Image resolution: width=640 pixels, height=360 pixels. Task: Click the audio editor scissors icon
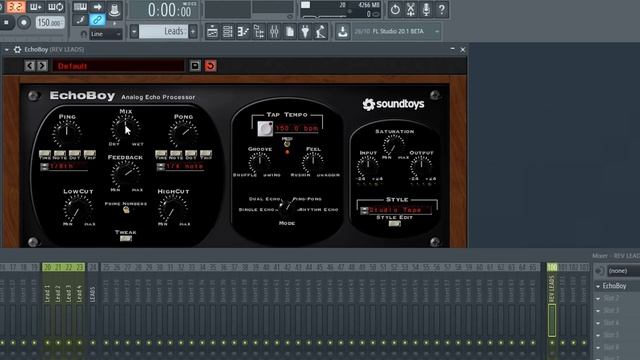pos(411,9)
